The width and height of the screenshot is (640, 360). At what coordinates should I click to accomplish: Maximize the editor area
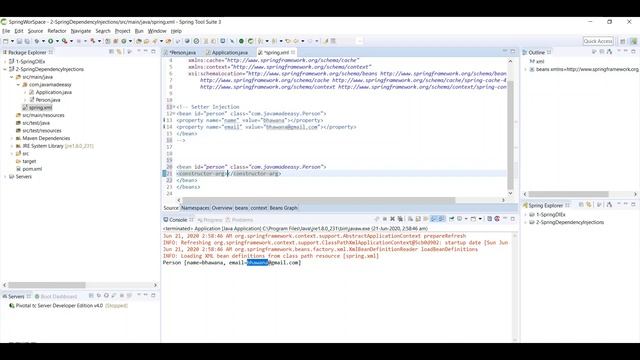pos(513,52)
